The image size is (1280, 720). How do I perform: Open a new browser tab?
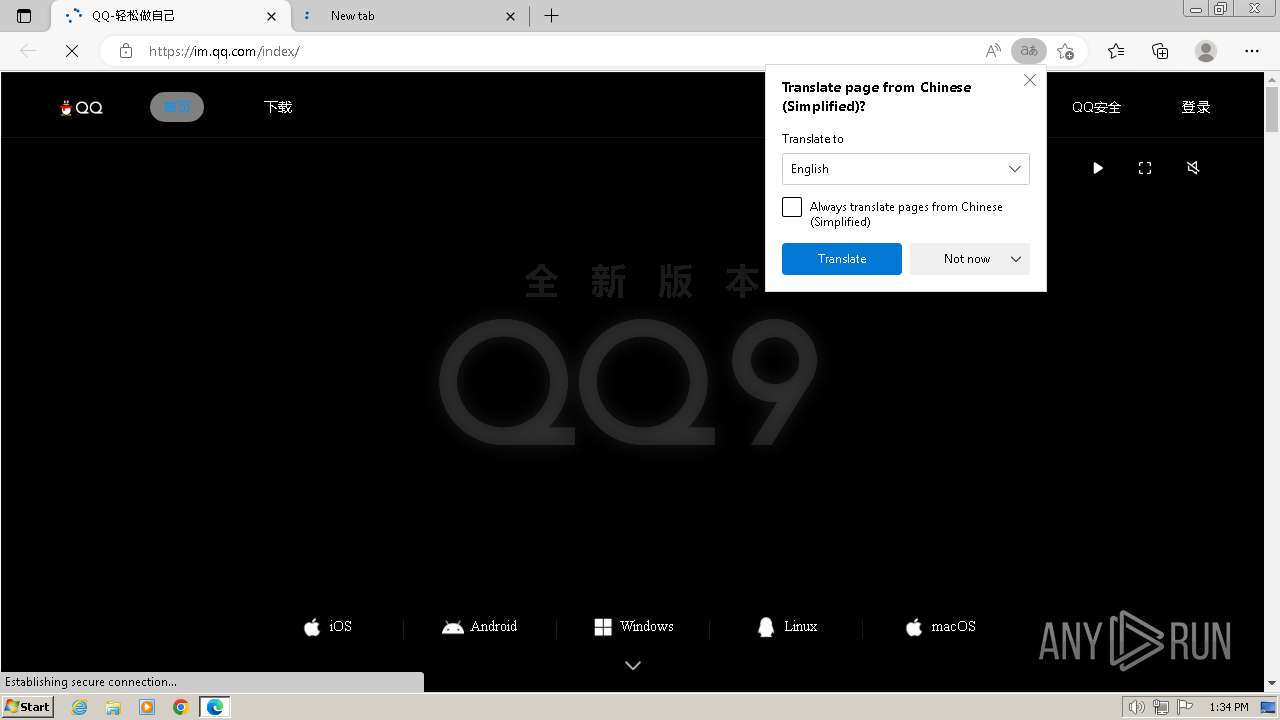(551, 16)
